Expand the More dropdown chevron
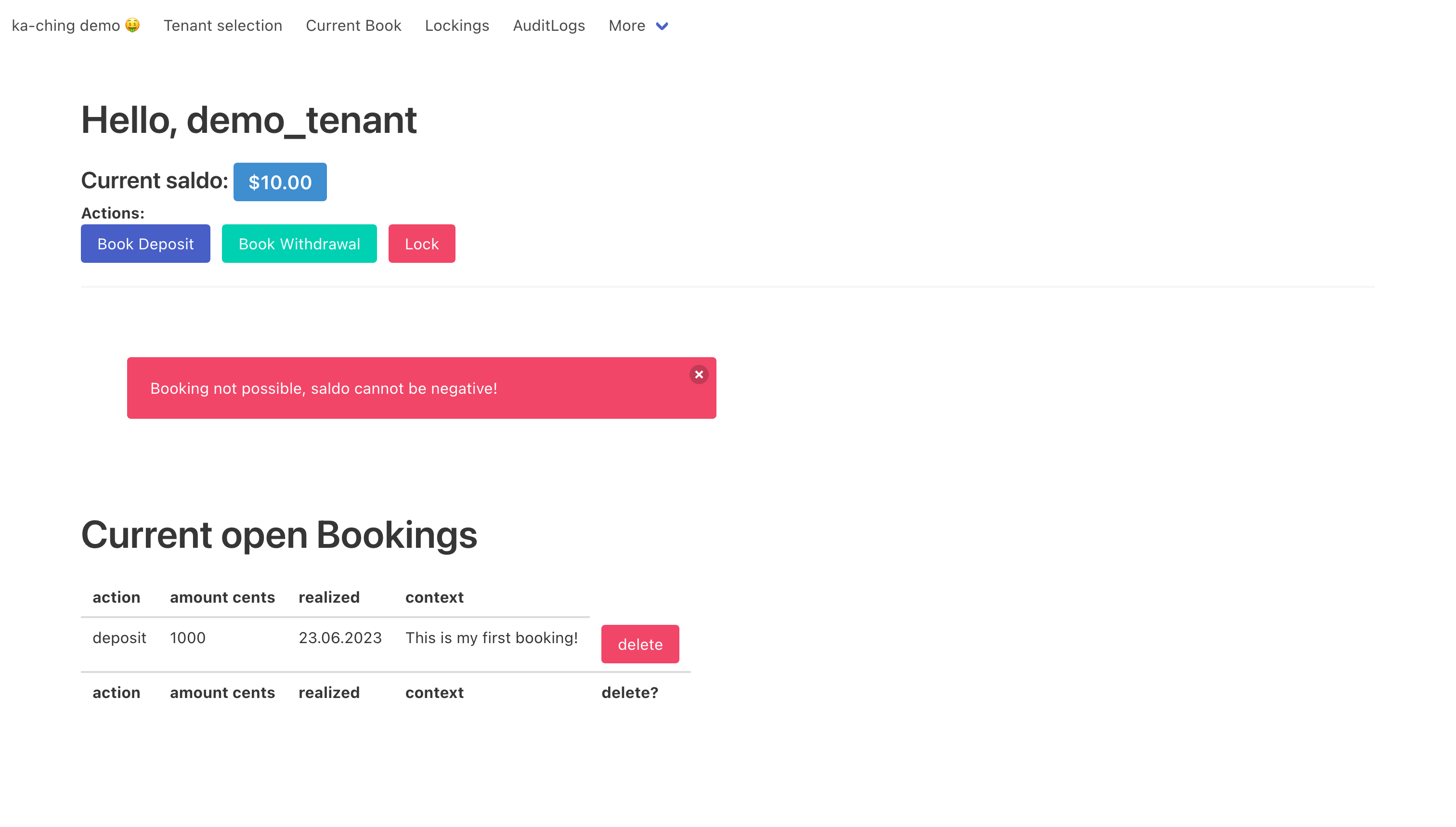The width and height of the screenshot is (1456, 827). pyautogui.click(x=662, y=26)
